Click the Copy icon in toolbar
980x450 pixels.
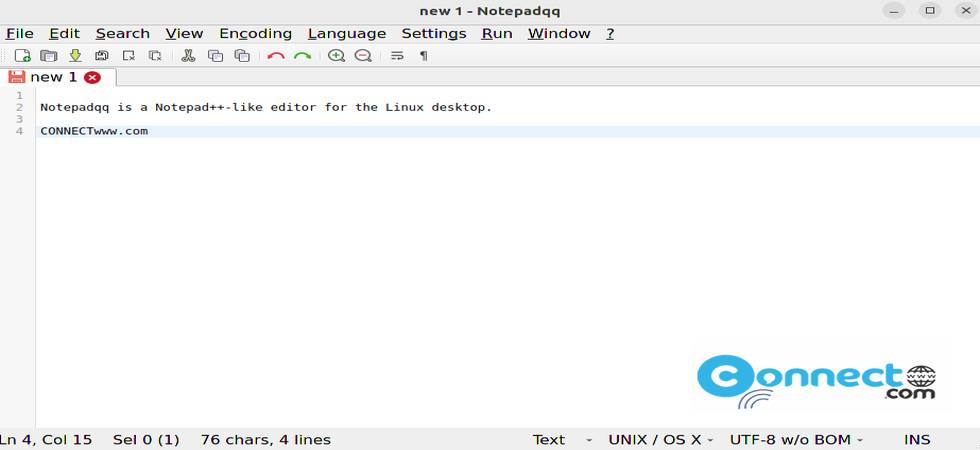pos(215,56)
